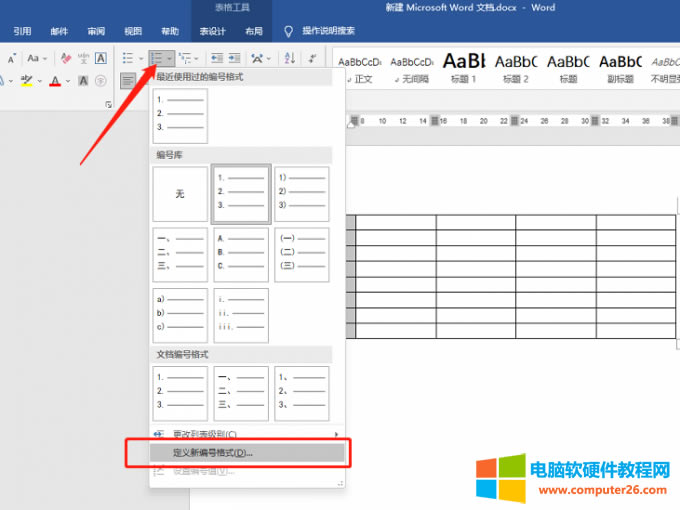Open the change case Aa dropdown

(x=37, y=59)
